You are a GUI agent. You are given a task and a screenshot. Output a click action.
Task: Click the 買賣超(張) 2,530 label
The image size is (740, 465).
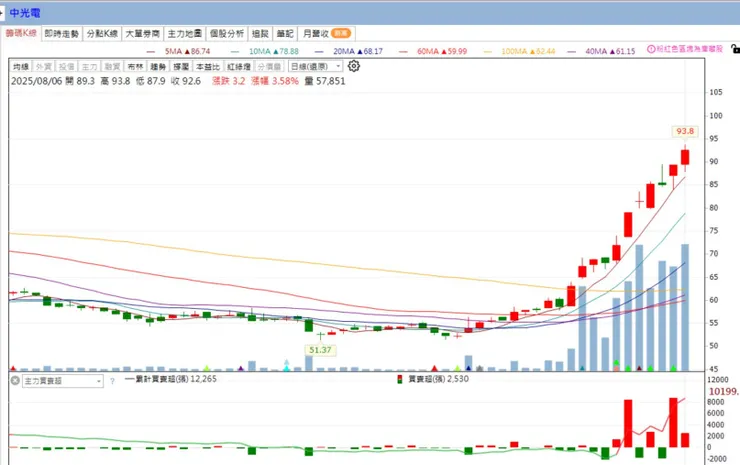click(x=438, y=379)
